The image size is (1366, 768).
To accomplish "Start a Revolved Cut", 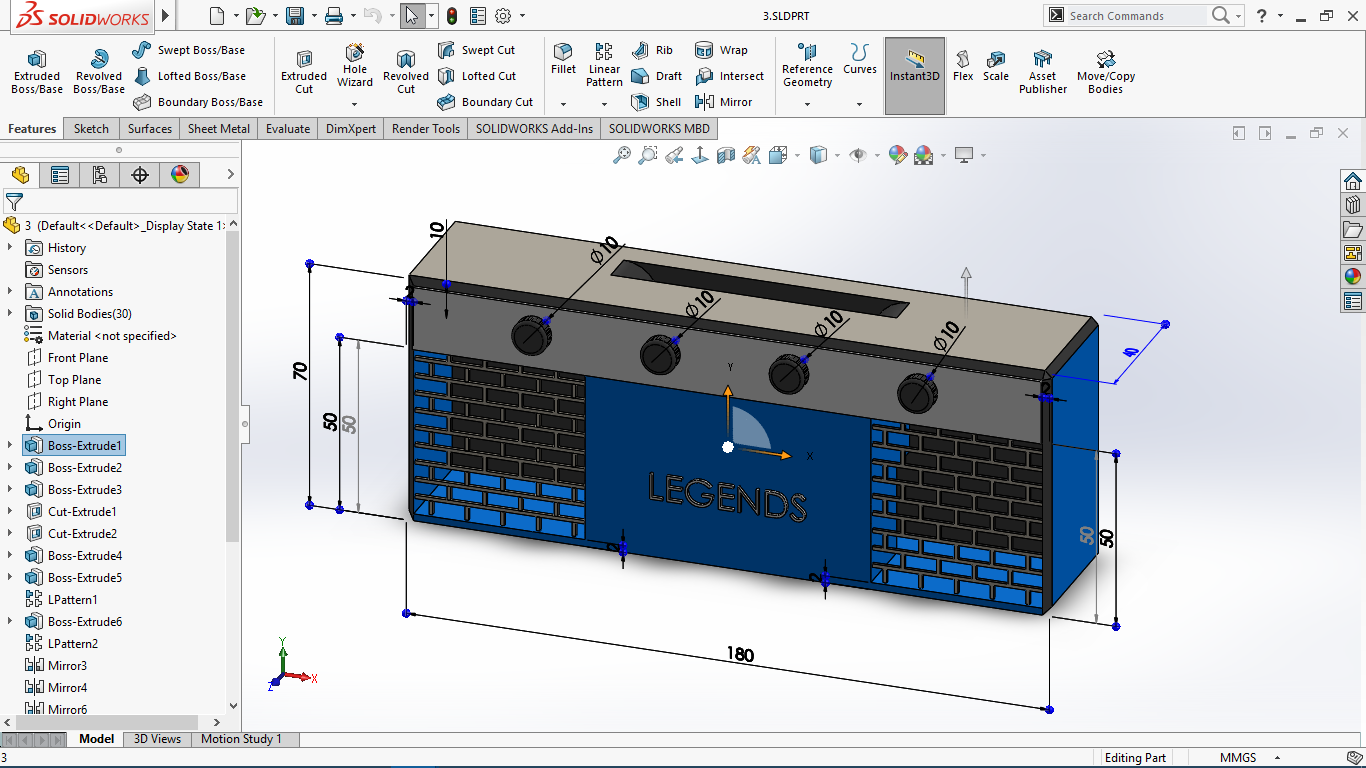I will (406, 72).
